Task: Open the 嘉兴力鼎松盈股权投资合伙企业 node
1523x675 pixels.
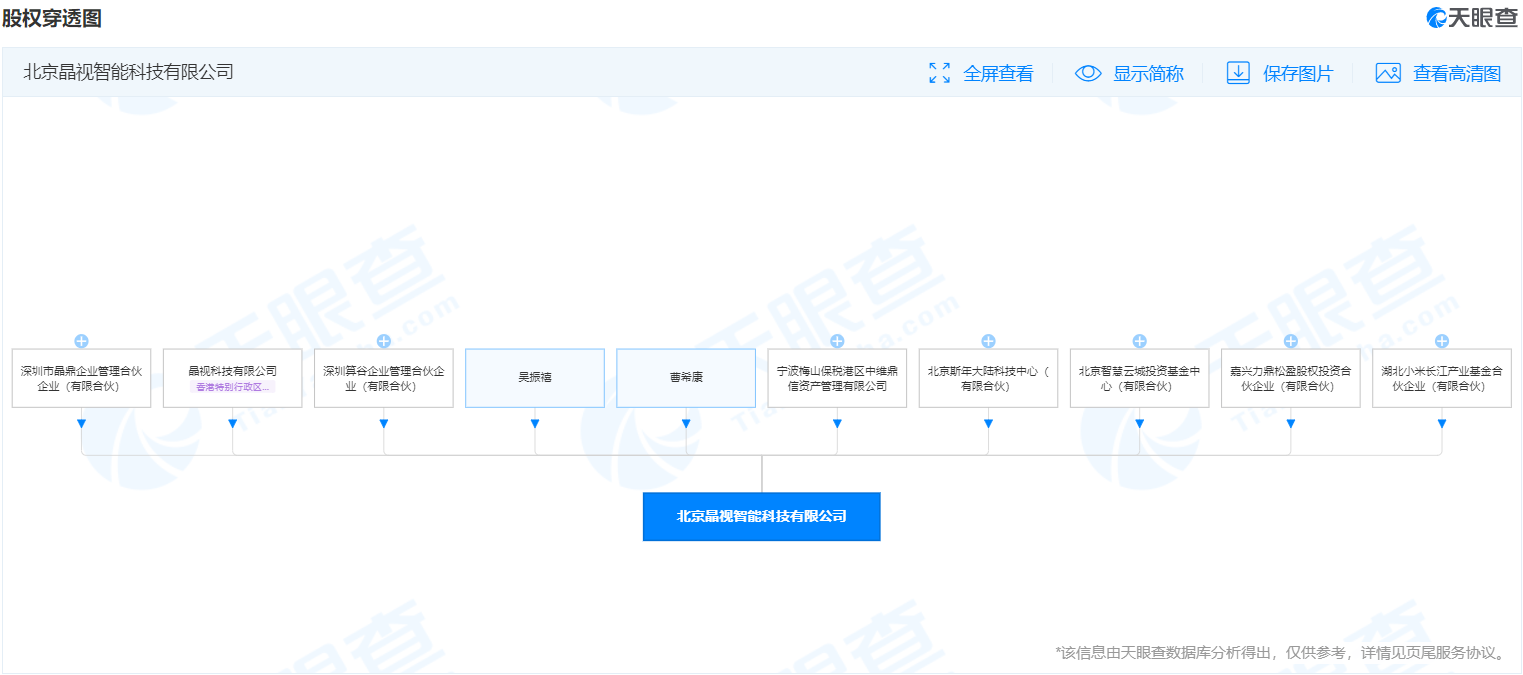Action: click(1291, 378)
